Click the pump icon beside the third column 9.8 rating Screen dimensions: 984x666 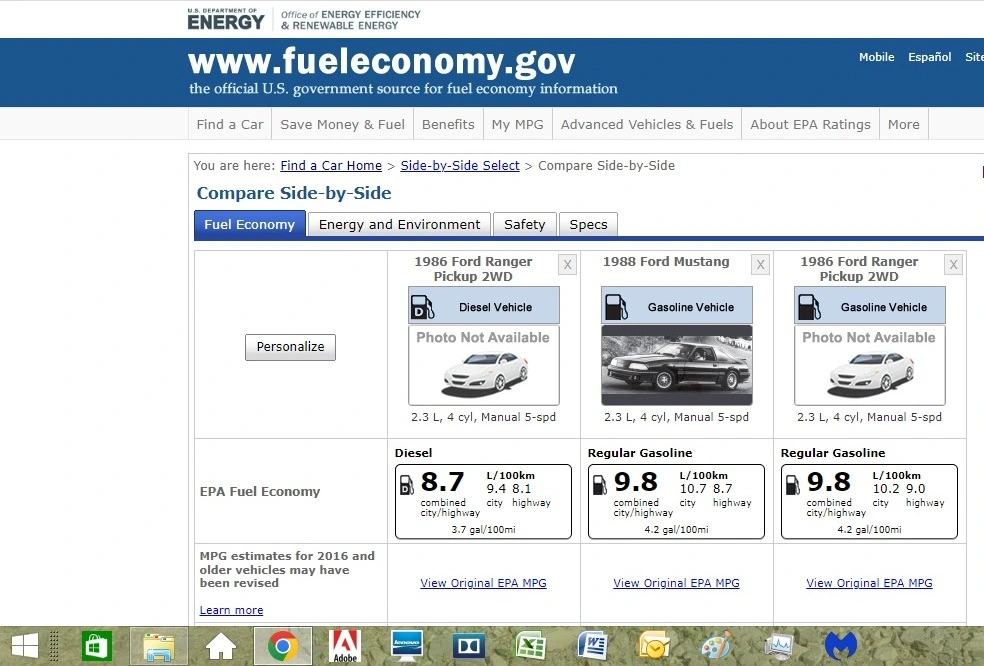coord(793,485)
